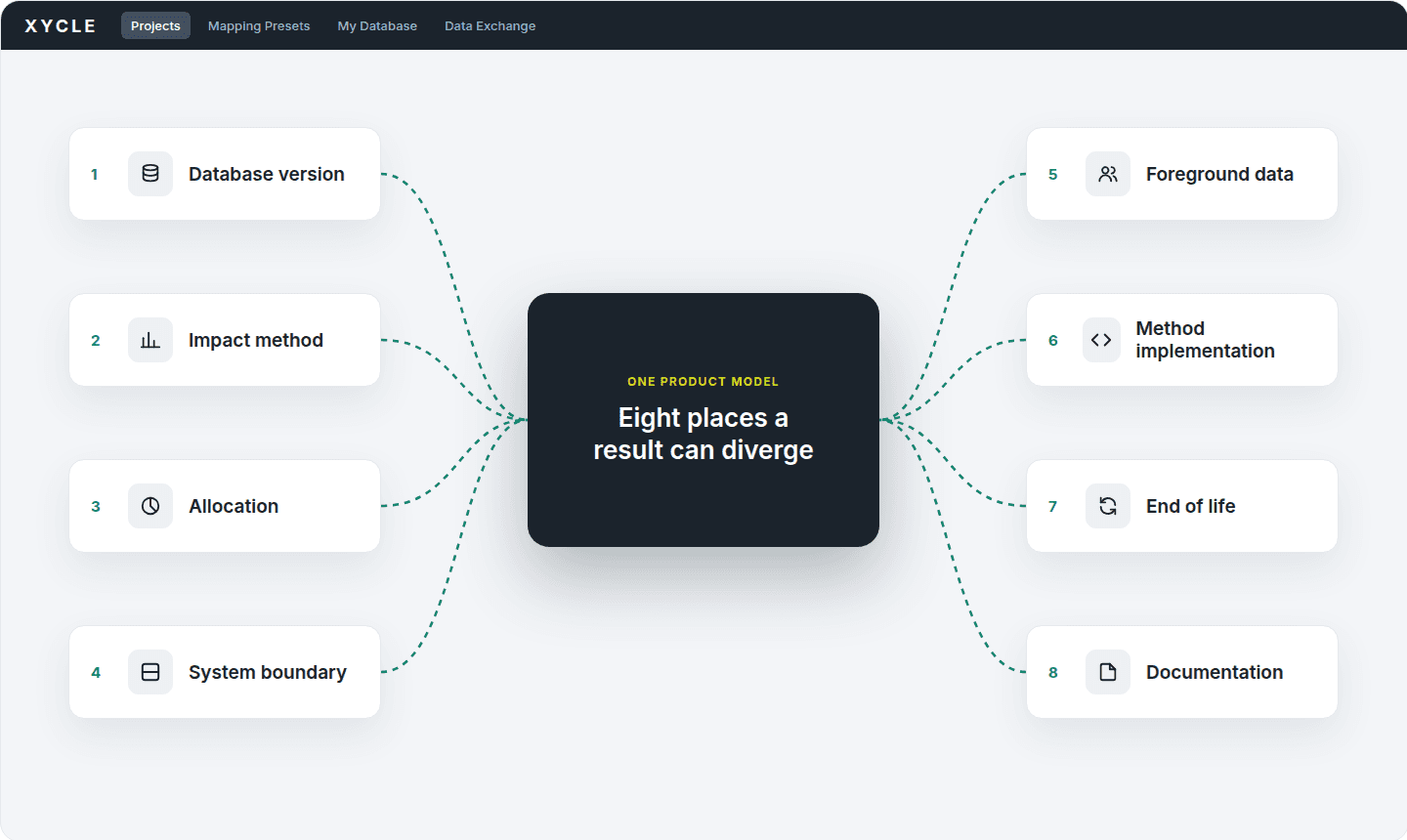The image size is (1407, 840).
Task: Click the System boundary split-box icon
Action: (x=150, y=672)
